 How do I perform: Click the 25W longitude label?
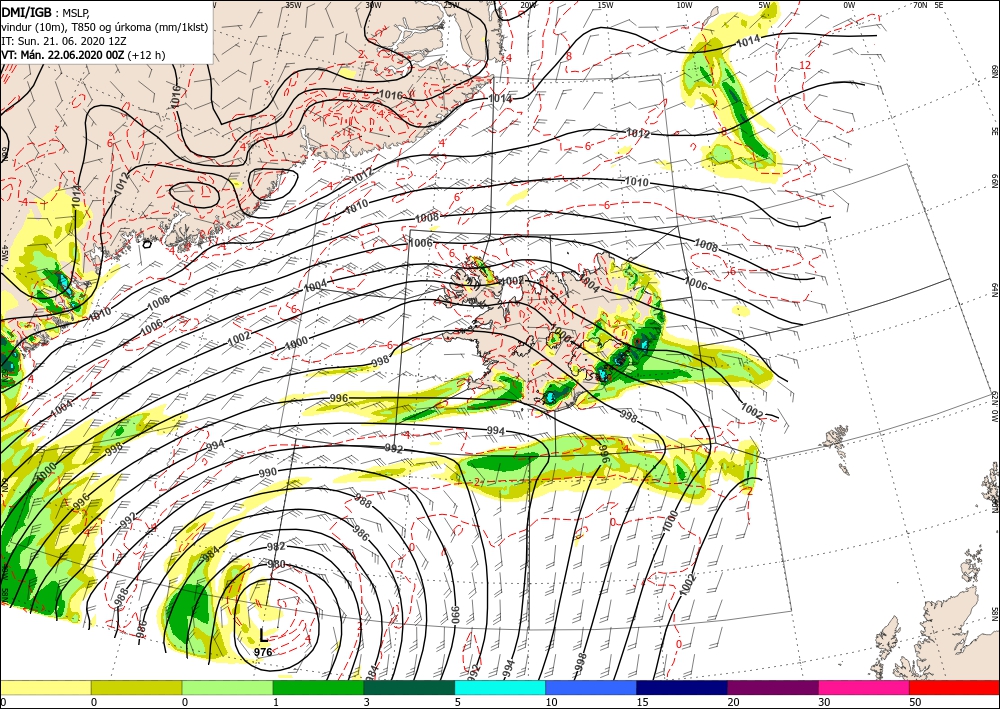pyautogui.click(x=451, y=4)
